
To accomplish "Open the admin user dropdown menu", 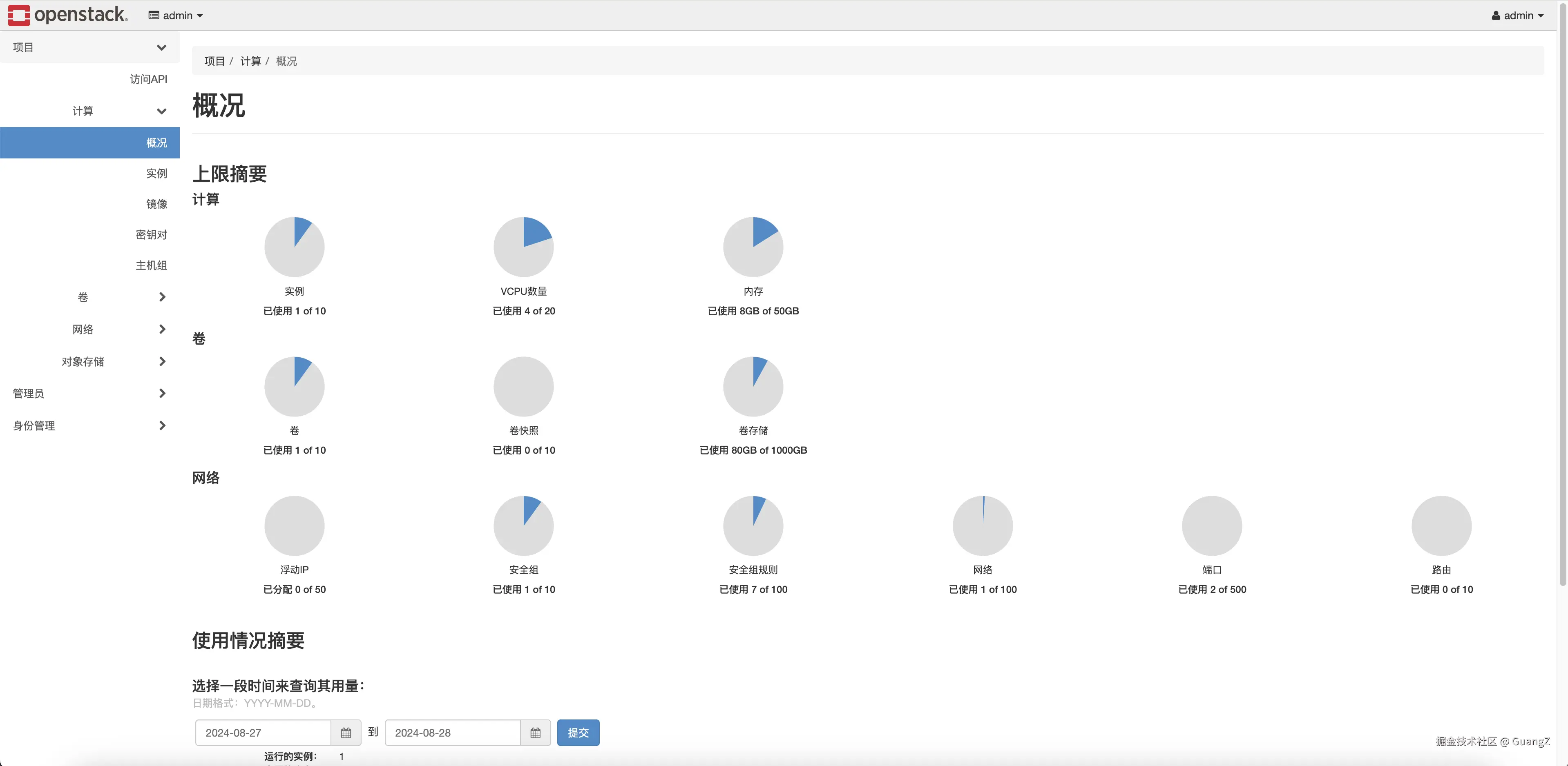I will tap(1518, 16).
